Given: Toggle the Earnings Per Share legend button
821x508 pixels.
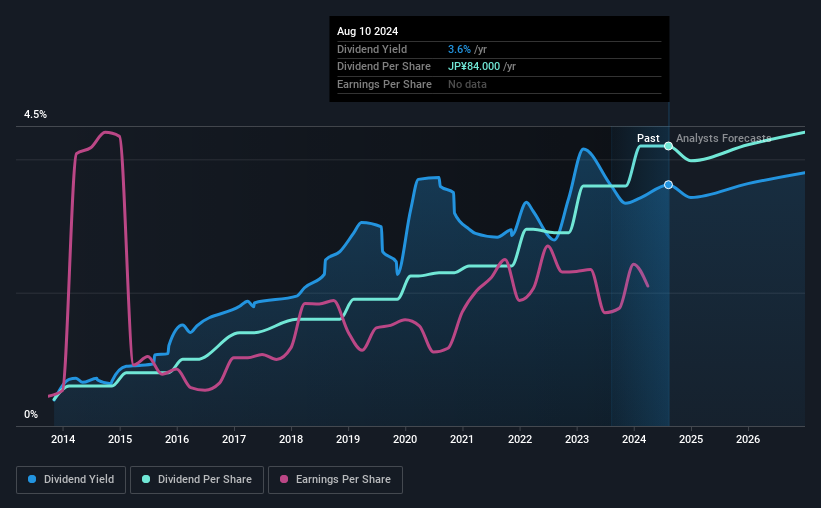Looking at the screenshot, I should [335, 480].
